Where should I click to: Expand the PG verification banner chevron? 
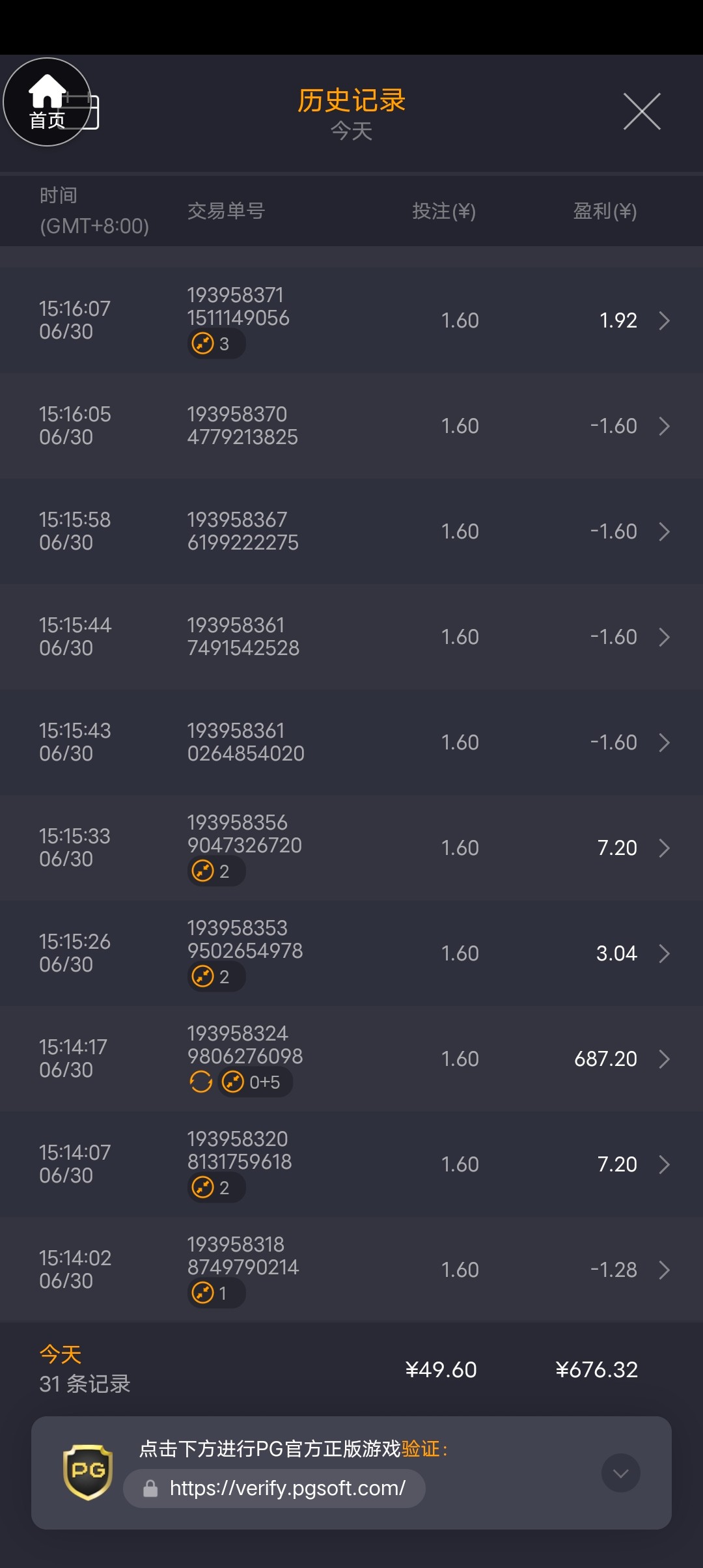[620, 1473]
